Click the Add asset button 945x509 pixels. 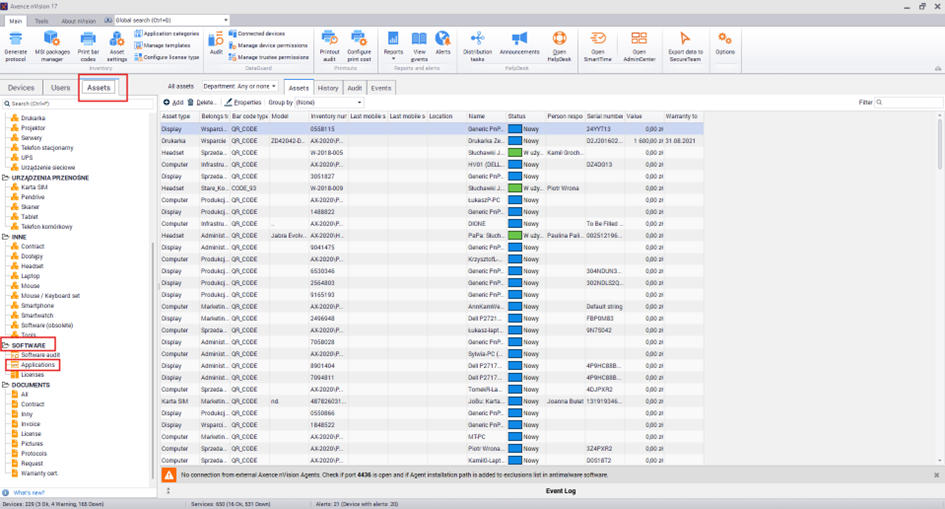(x=174, y=102)
